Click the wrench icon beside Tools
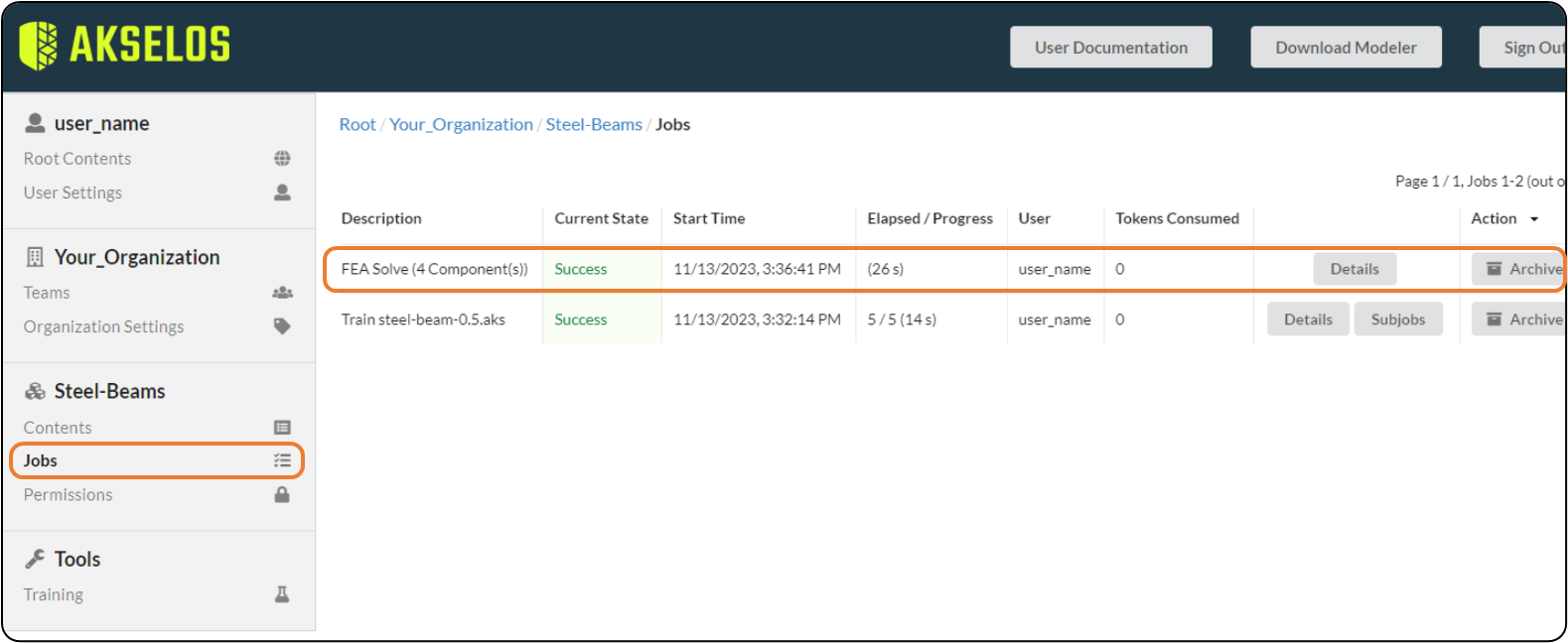The width and height of the screenshot is (1568, 643). point(35,559)
